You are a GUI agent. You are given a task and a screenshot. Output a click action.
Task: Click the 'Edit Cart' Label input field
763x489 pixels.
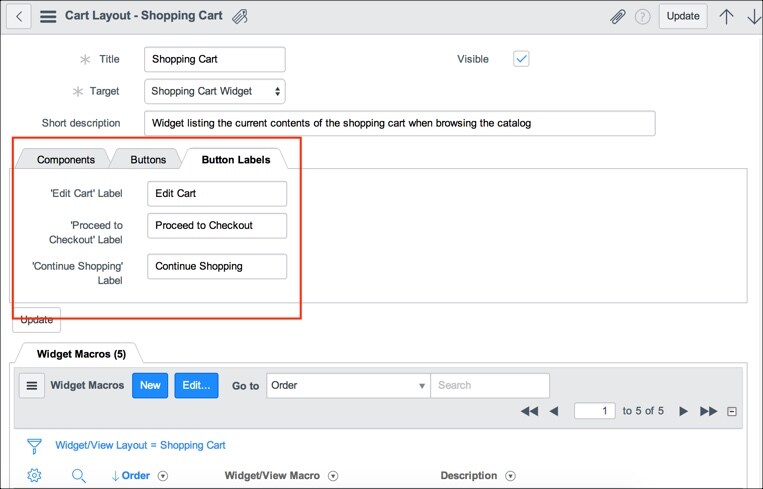click(x=217, y=194)
